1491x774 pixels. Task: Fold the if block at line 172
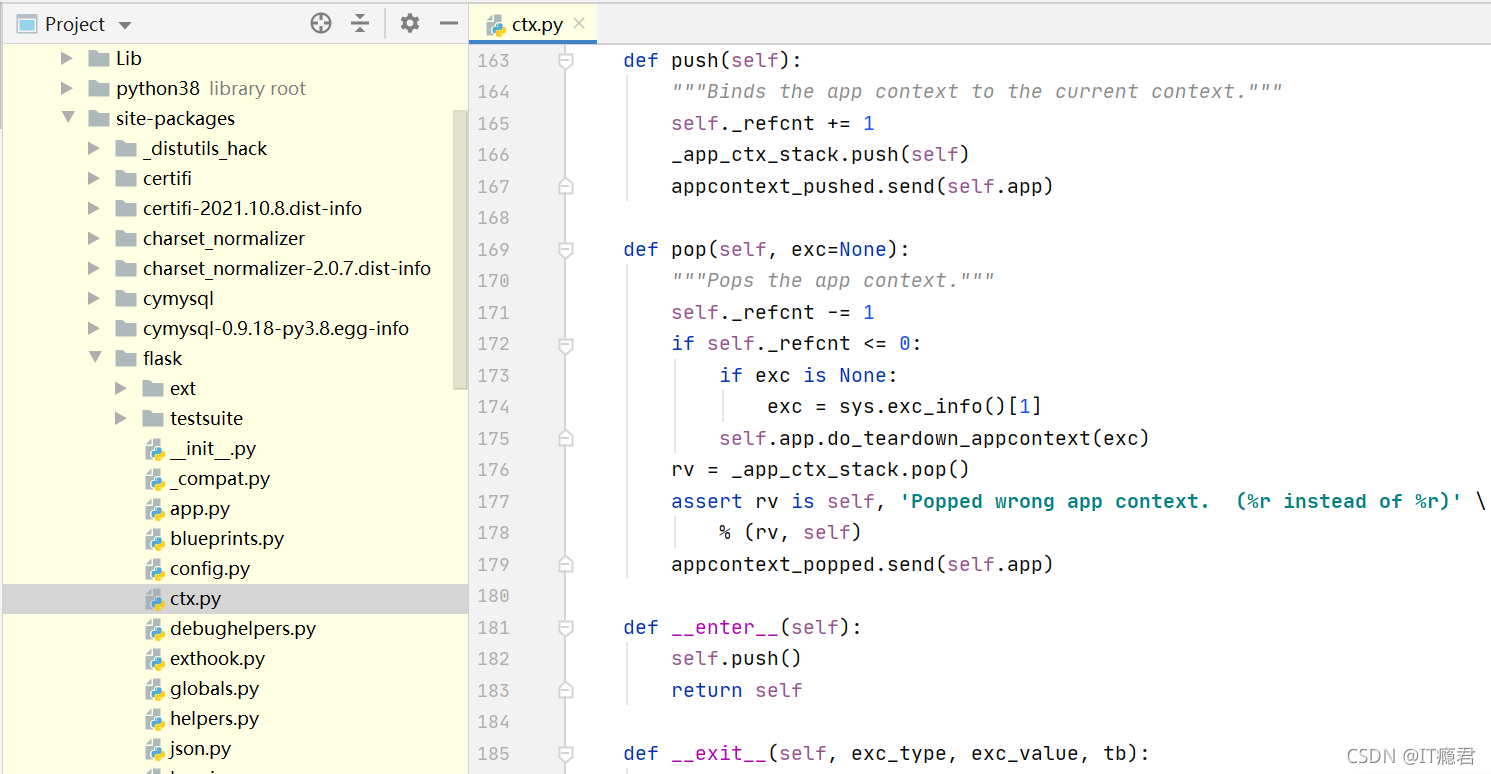point(565,344)
